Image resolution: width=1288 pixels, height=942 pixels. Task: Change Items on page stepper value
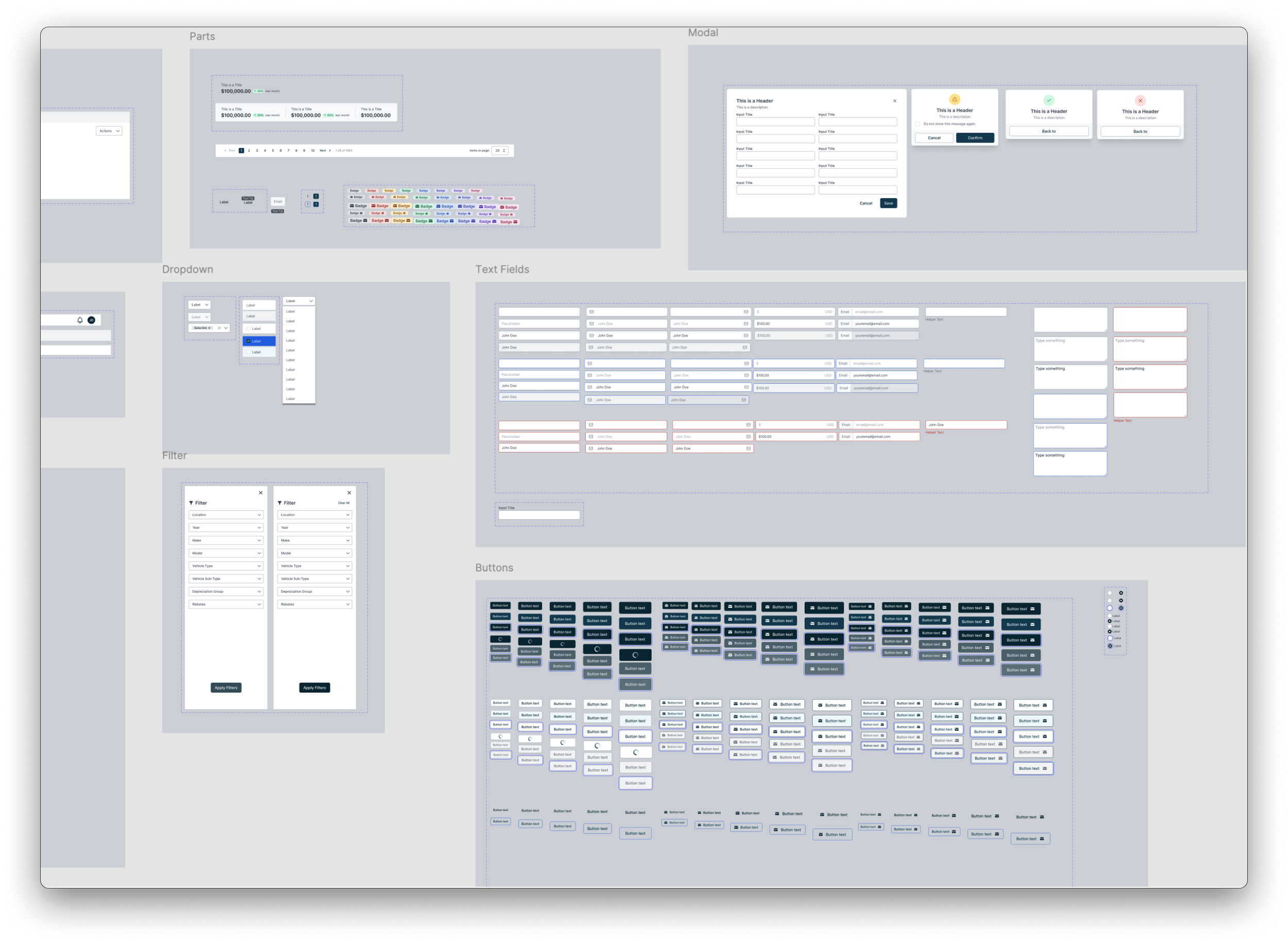point(504,150)
